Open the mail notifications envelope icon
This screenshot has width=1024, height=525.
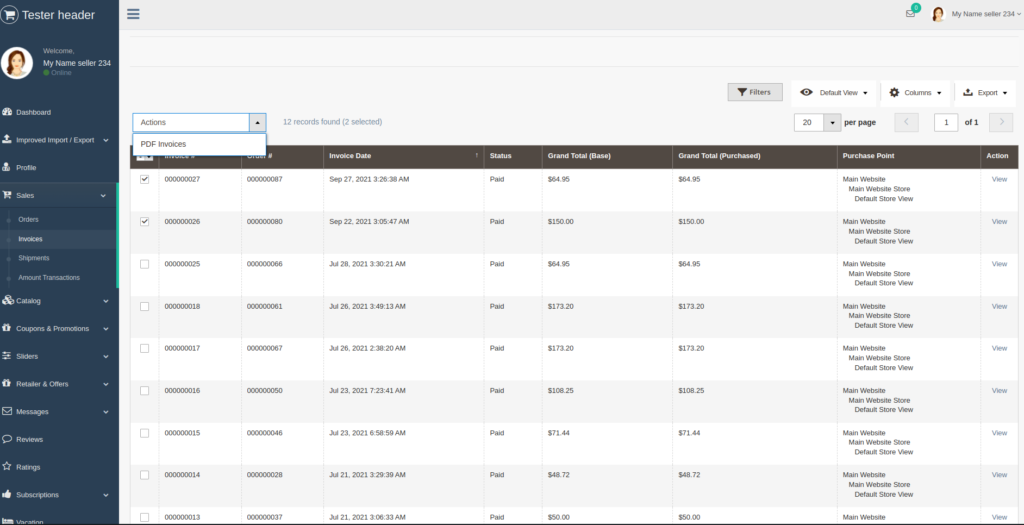910,14
